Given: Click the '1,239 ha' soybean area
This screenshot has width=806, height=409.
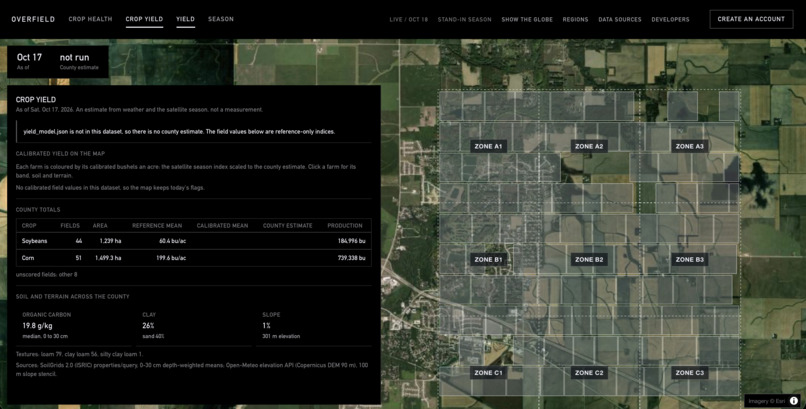Looking at the screenshot, I should (x=111, y=241).
